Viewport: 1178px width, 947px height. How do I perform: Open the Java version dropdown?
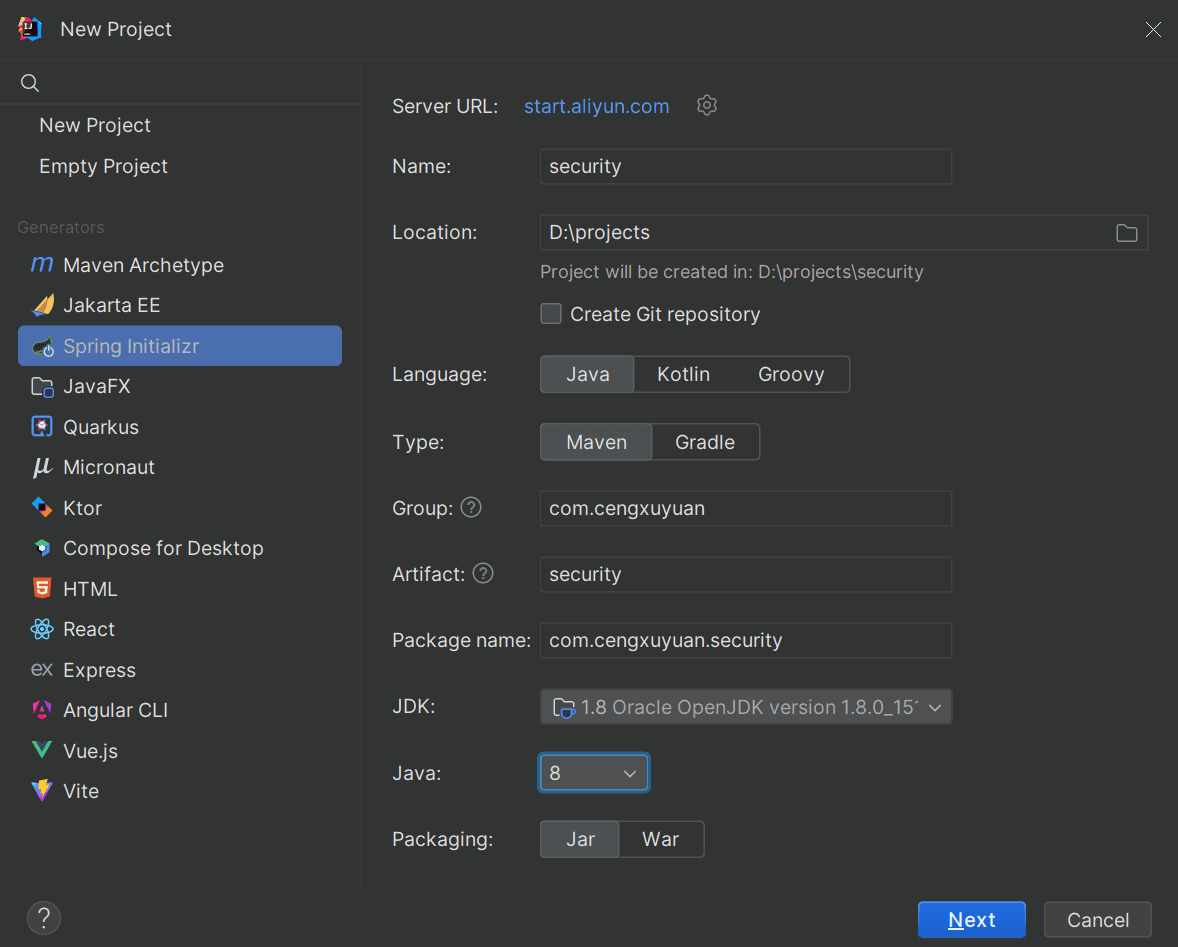[594, 773]
